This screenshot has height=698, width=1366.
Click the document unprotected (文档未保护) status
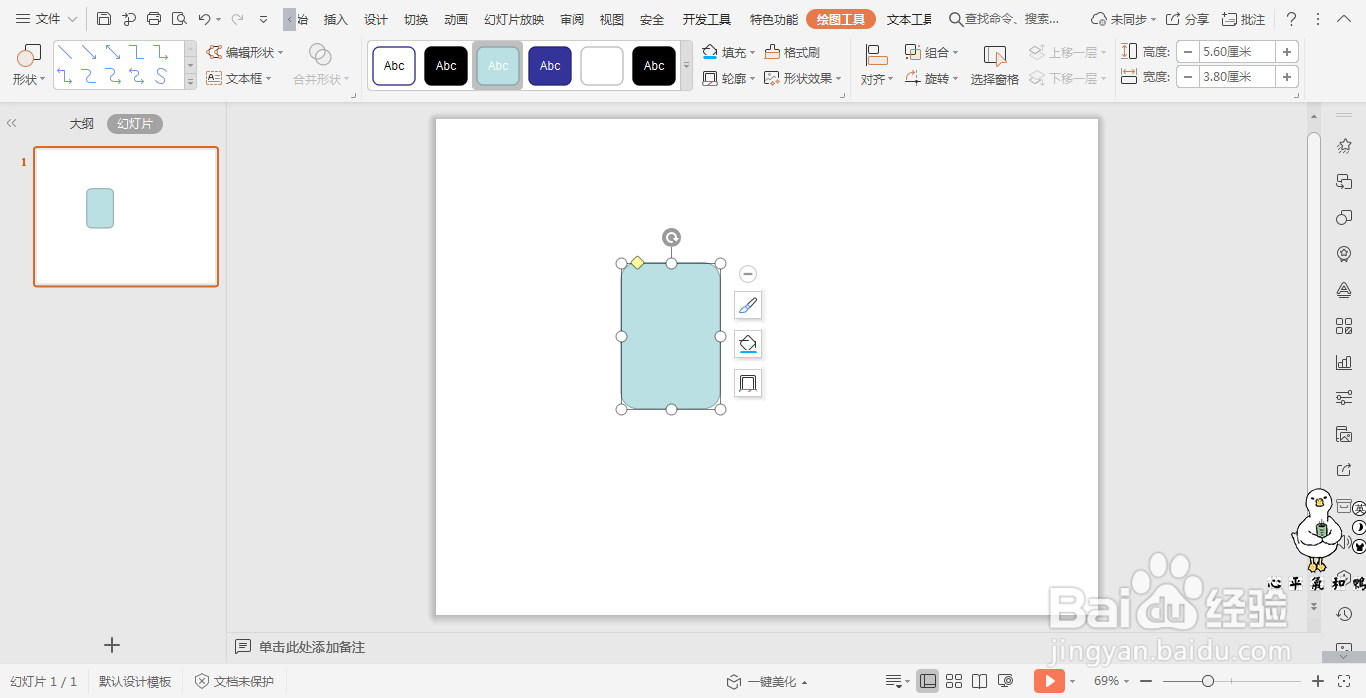click(234, 681)
